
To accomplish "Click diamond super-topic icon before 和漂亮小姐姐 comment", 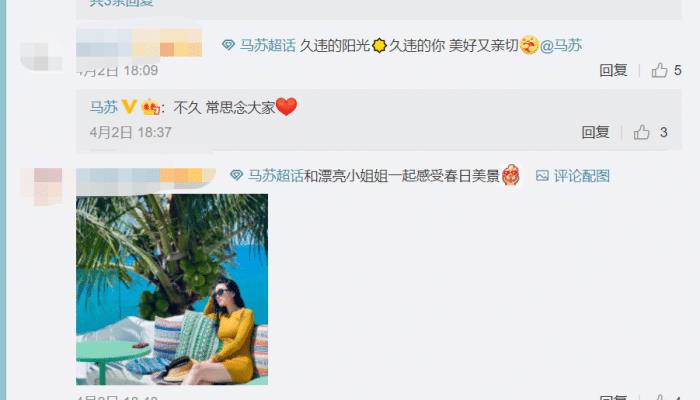I will (236, 175).
